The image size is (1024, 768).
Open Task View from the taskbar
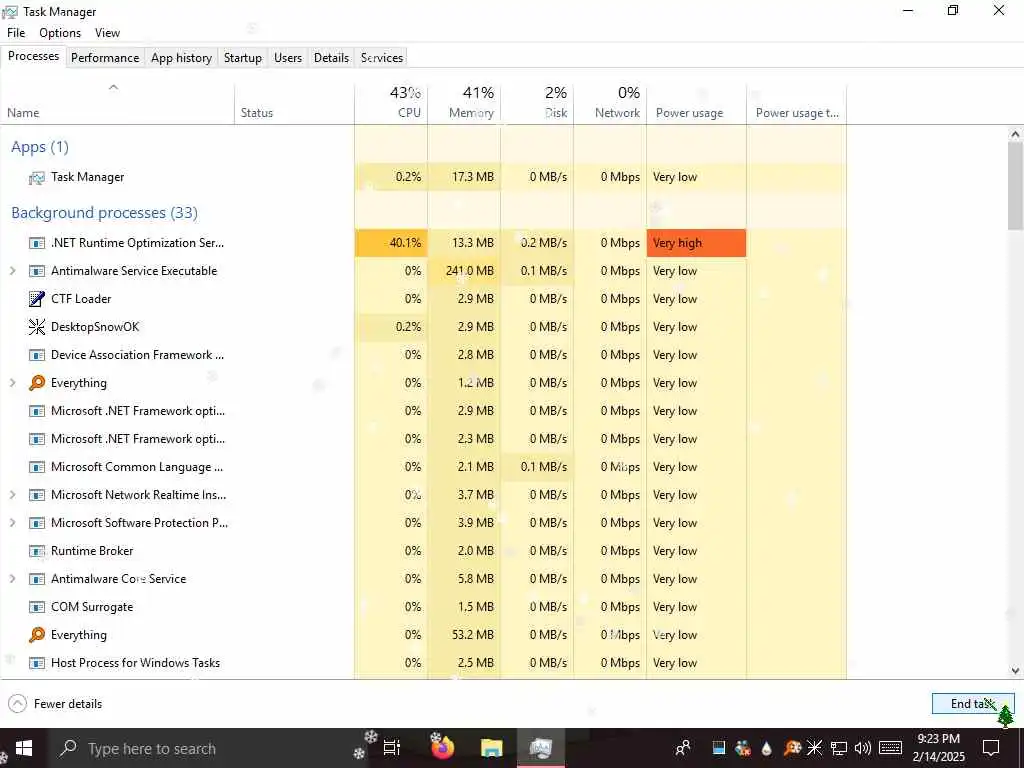(x=391, y=748)
